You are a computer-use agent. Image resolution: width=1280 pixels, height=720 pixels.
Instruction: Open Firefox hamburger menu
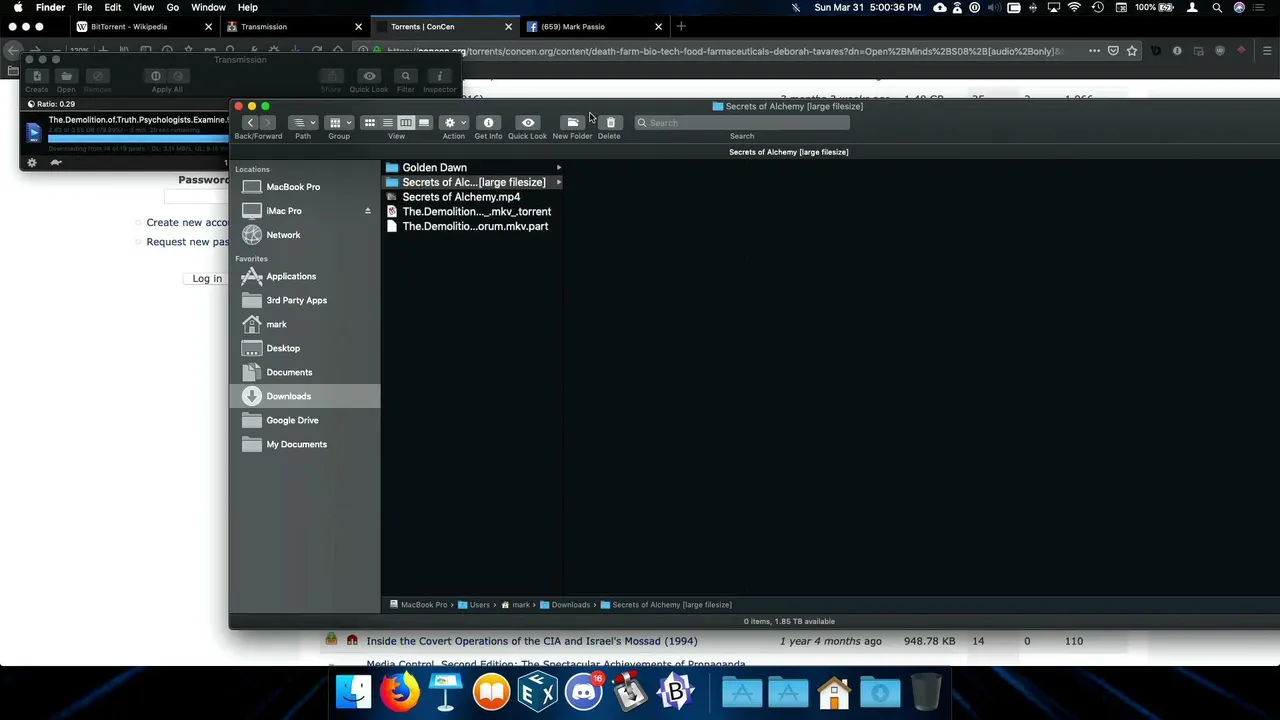click(1267, 51)
